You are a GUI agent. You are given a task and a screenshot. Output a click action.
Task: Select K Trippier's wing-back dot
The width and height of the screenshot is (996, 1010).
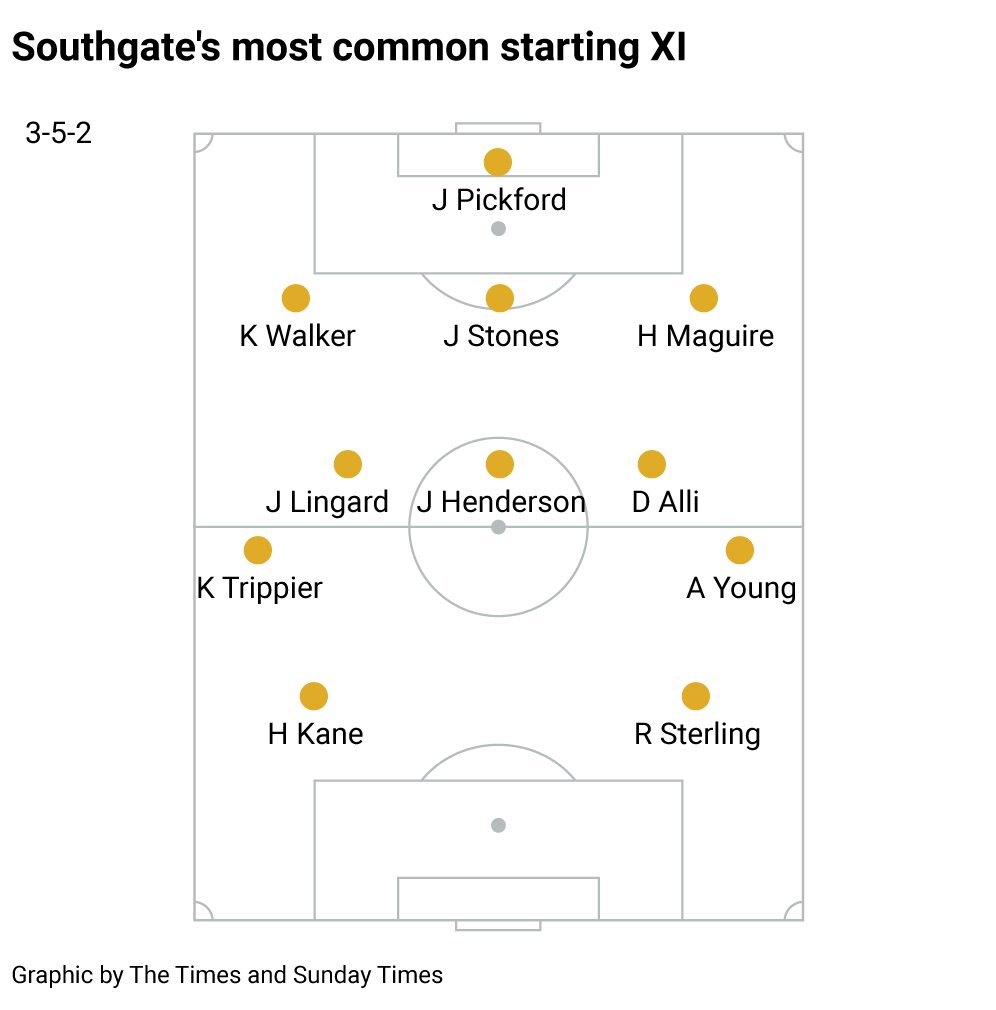point(258,550)
